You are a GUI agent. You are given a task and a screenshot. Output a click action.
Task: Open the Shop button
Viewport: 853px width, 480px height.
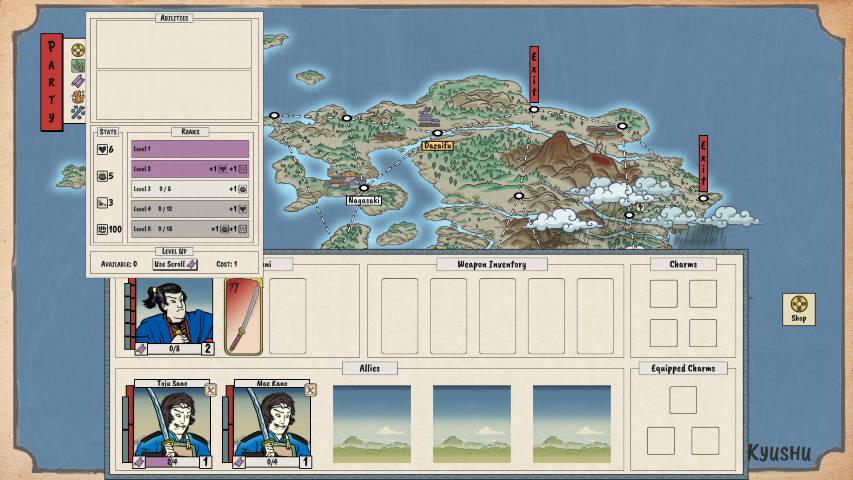pos(798,309)
